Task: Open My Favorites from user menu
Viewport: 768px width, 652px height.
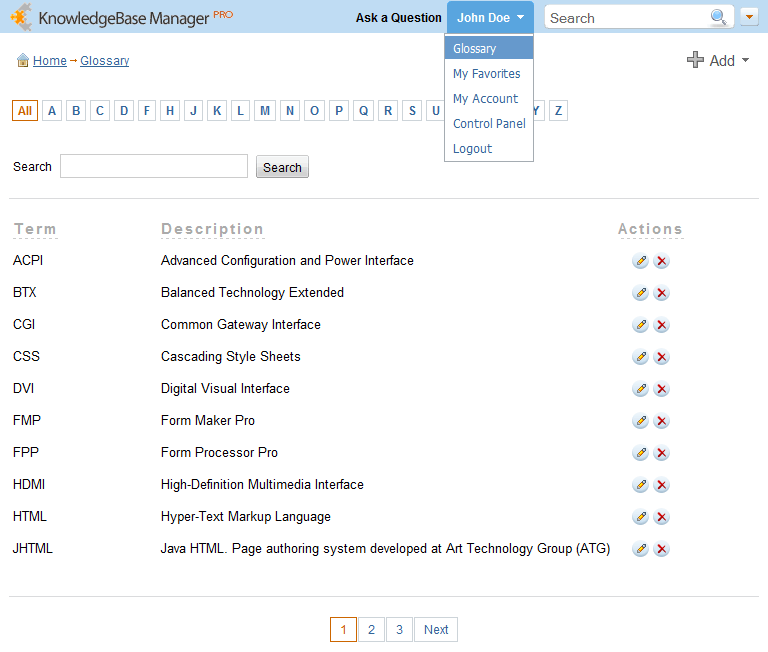Action: pos(487,73)
